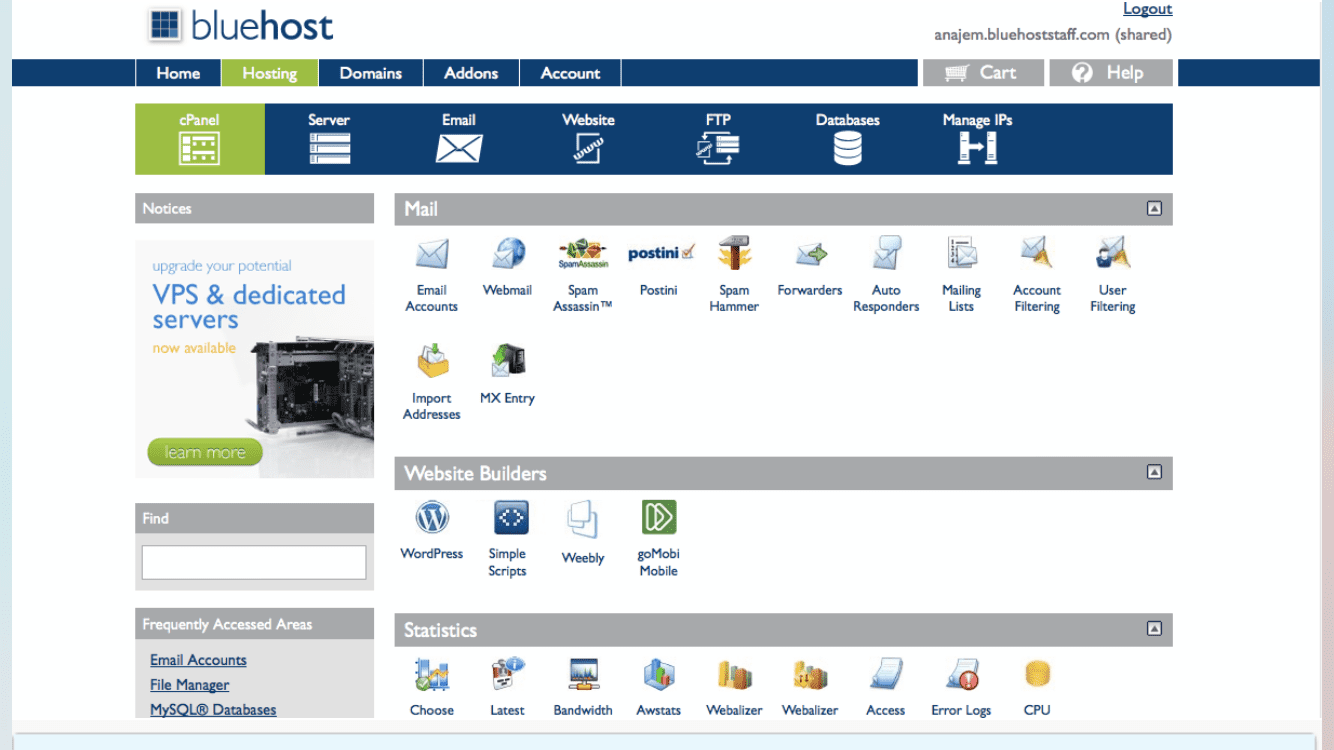Open File Manager link

click(x=189, y=685)
